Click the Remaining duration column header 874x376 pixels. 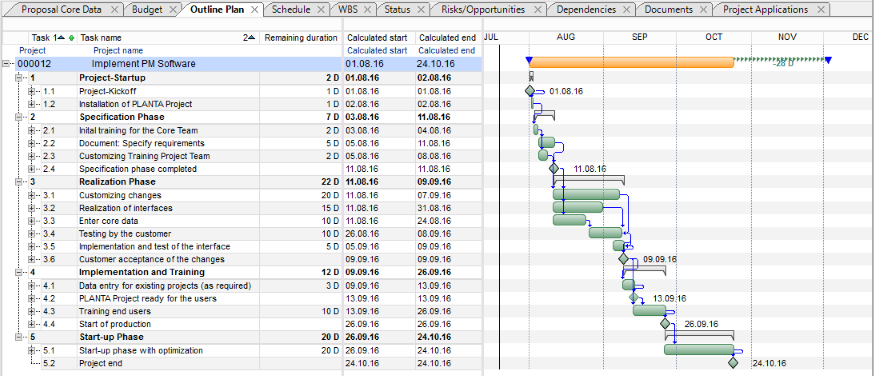301,38
